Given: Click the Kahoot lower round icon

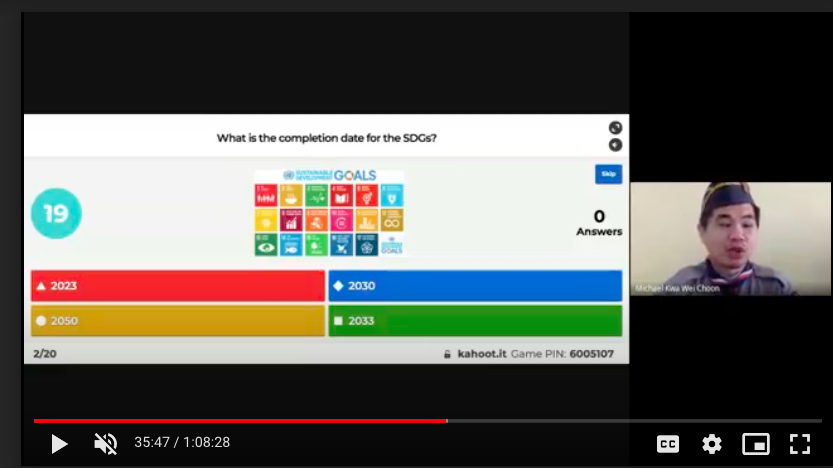Looking at the screenshot, I should pyautogui.click(x=615, y=145).
